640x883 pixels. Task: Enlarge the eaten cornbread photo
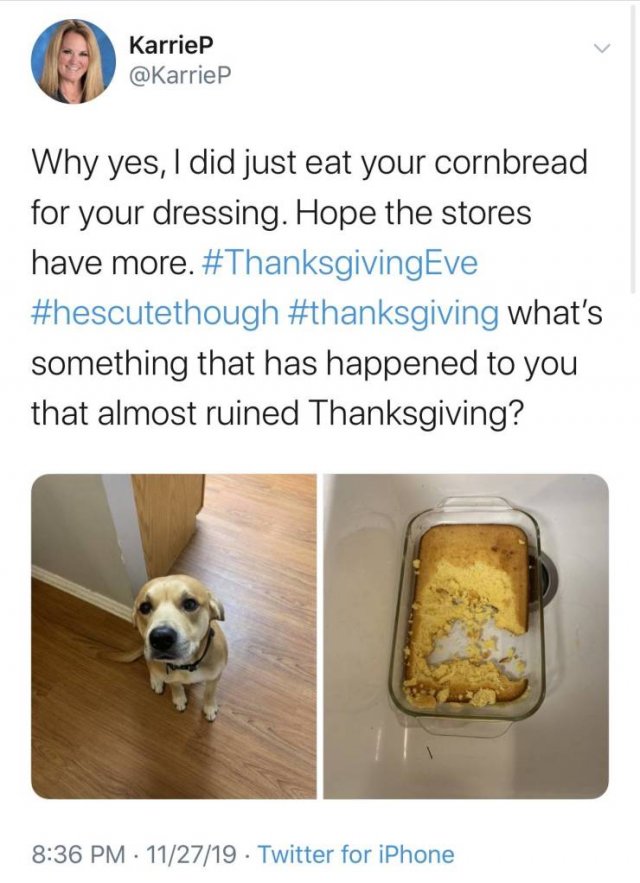coord(466,636)
